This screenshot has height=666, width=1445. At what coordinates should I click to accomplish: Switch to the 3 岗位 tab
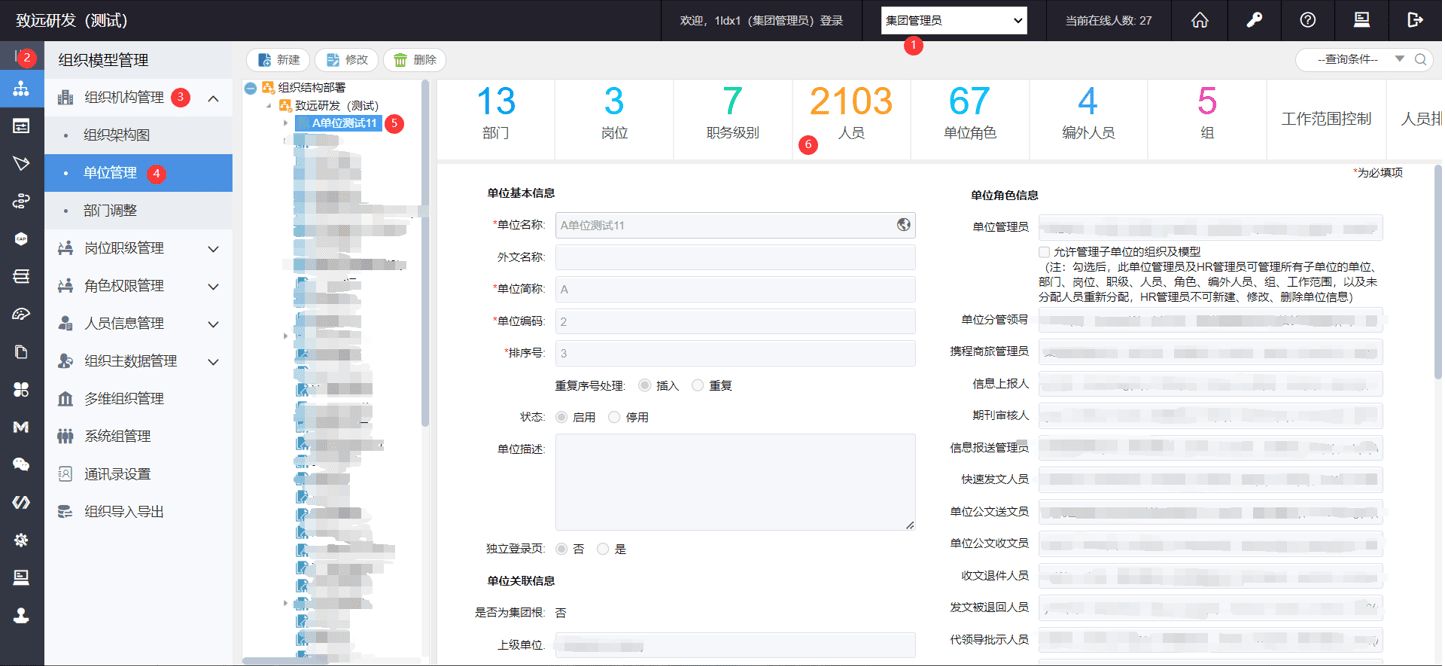(614, 119)
